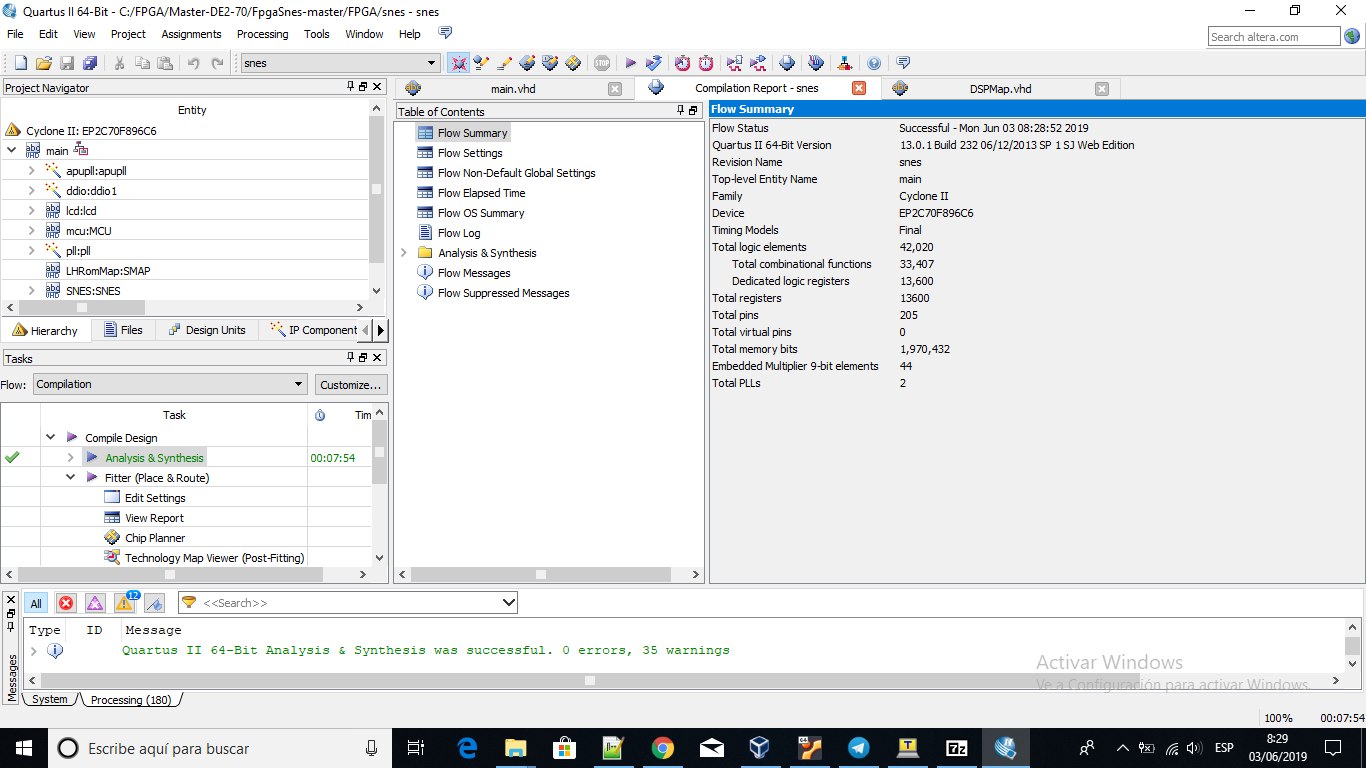Open the Assignments menu
Image resolution: width=1366 pixels, height=768 pixels.
pyautogui.click(x=191, y=34)
